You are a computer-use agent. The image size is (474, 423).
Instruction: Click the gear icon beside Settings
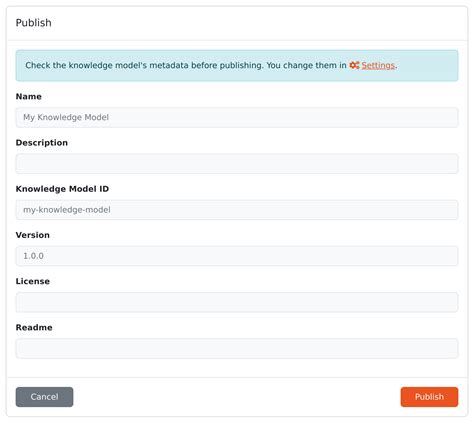click(354, 65)
